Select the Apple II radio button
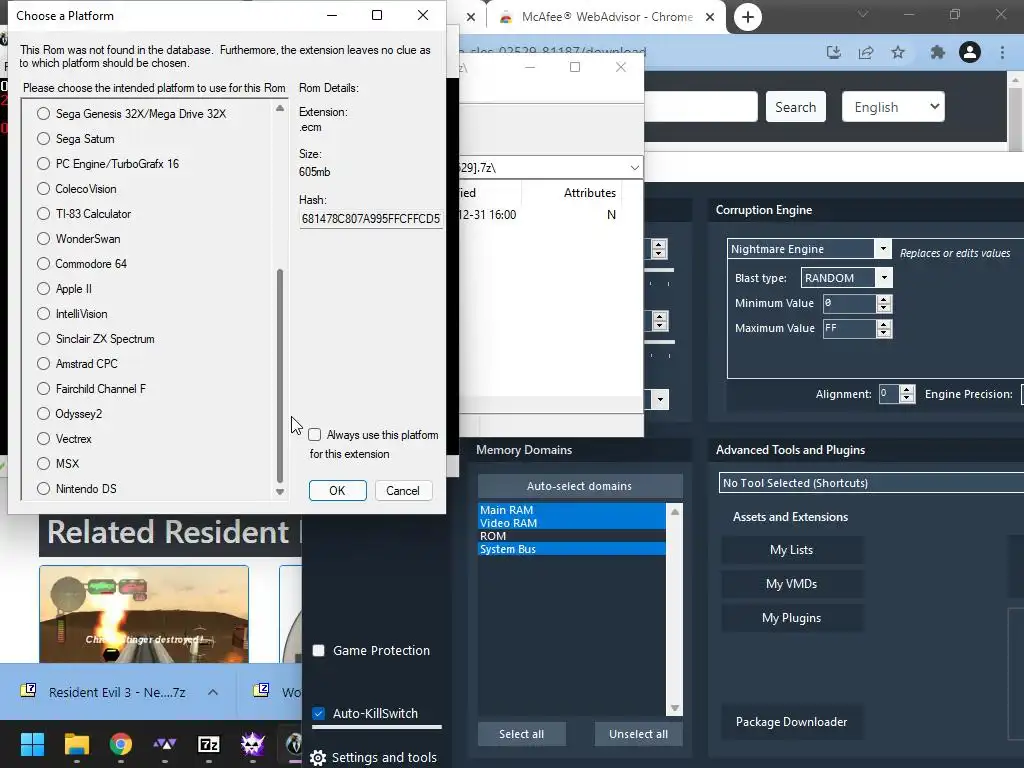 44,289
